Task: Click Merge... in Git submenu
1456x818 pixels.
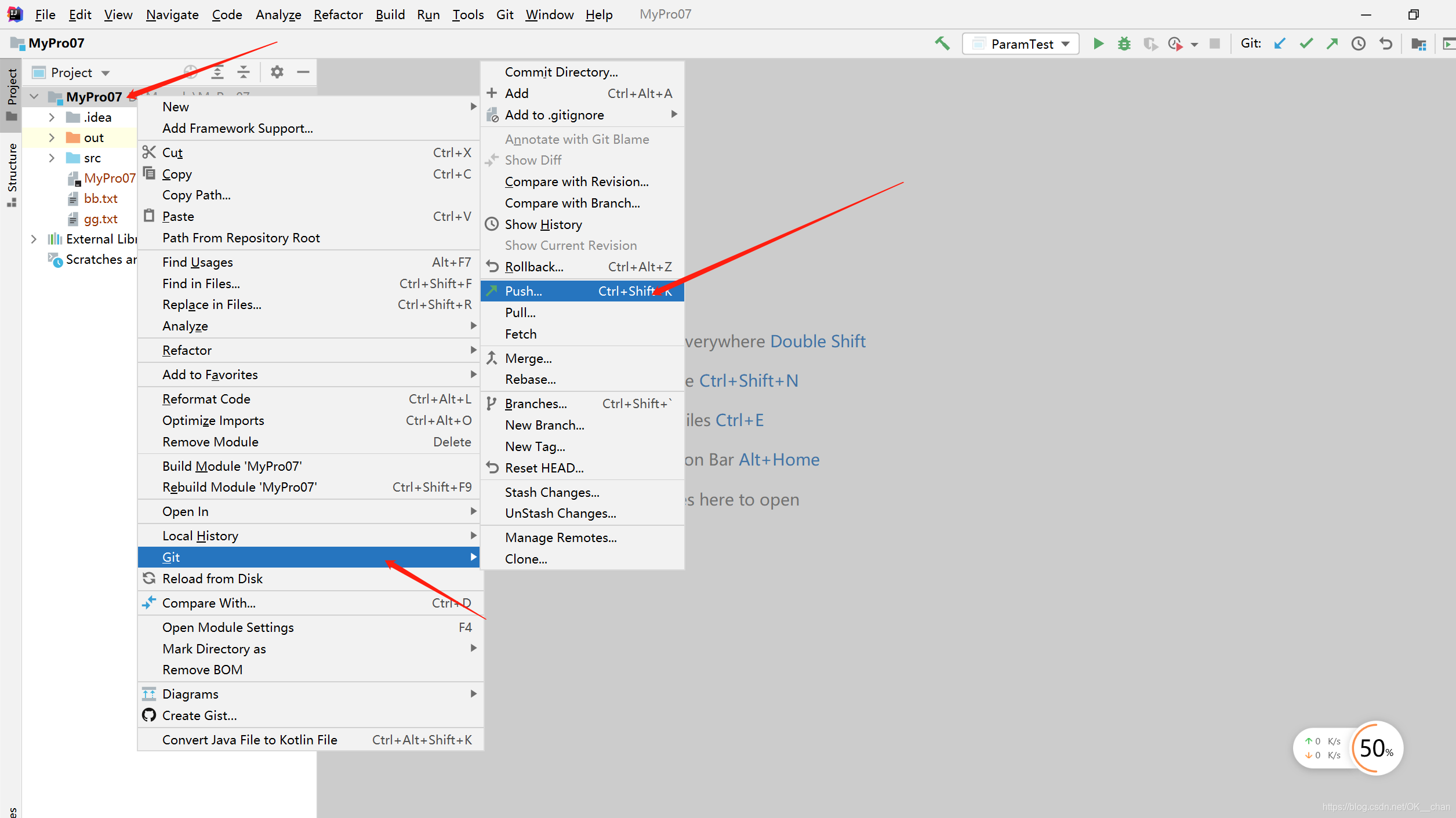Action: 583,358
